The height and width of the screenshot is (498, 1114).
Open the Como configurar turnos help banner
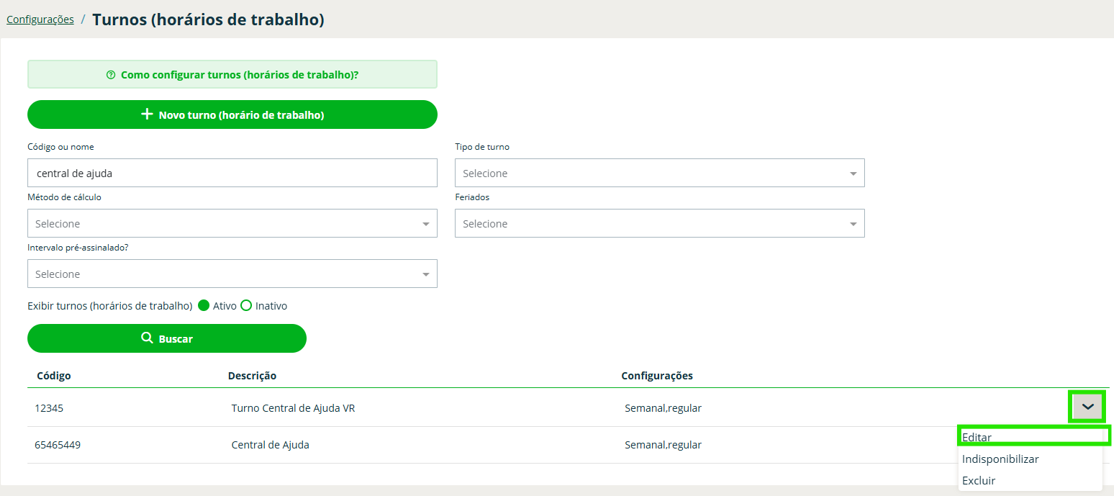pos(232,75)
